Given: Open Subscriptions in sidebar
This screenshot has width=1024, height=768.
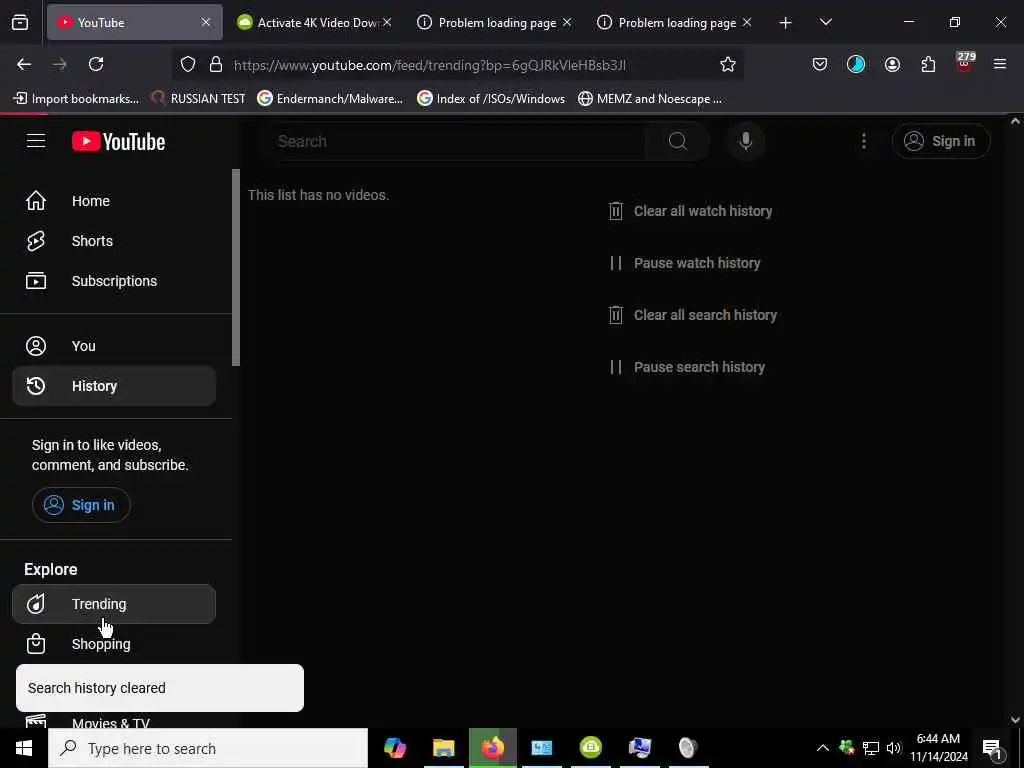Looking at the screenshot, I should pyautogui.click(x=114, y=281).
